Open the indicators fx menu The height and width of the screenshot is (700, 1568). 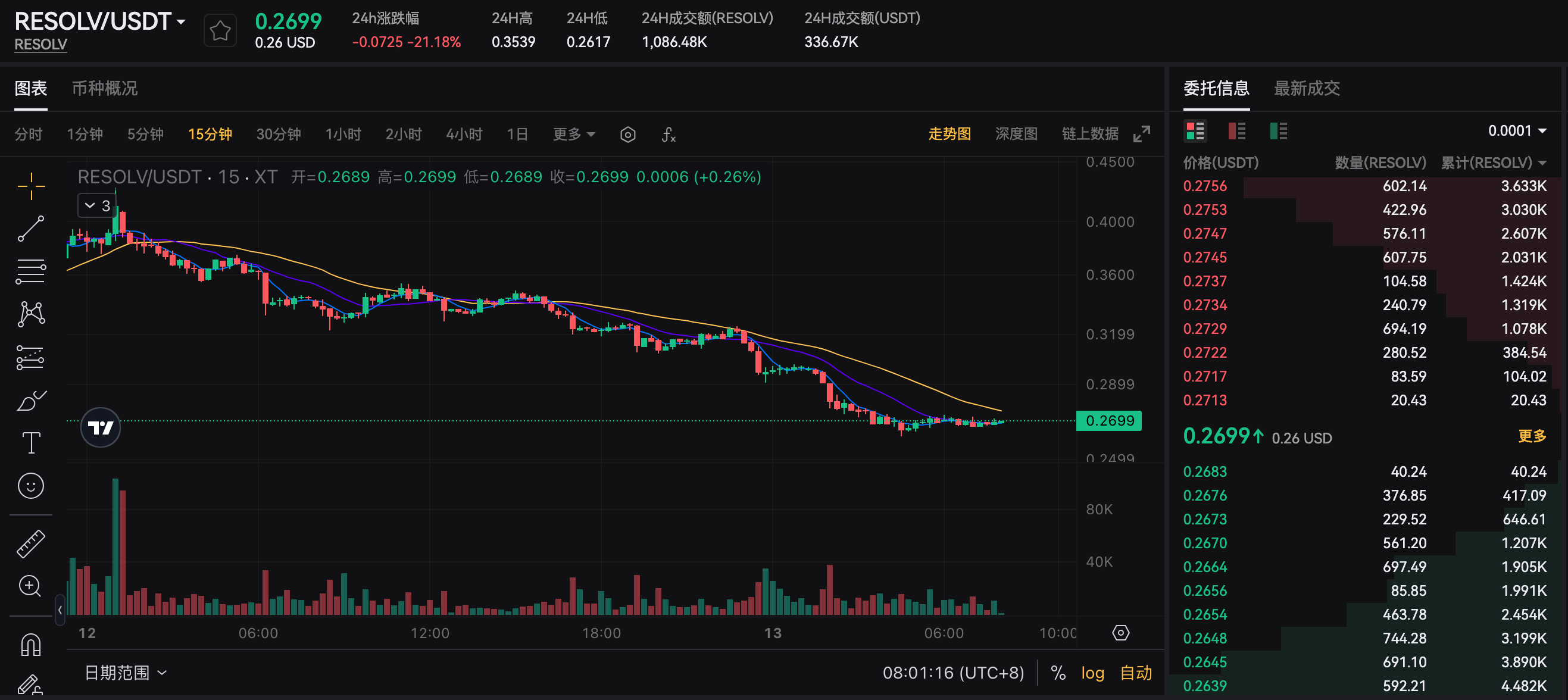tap(669, 135)
